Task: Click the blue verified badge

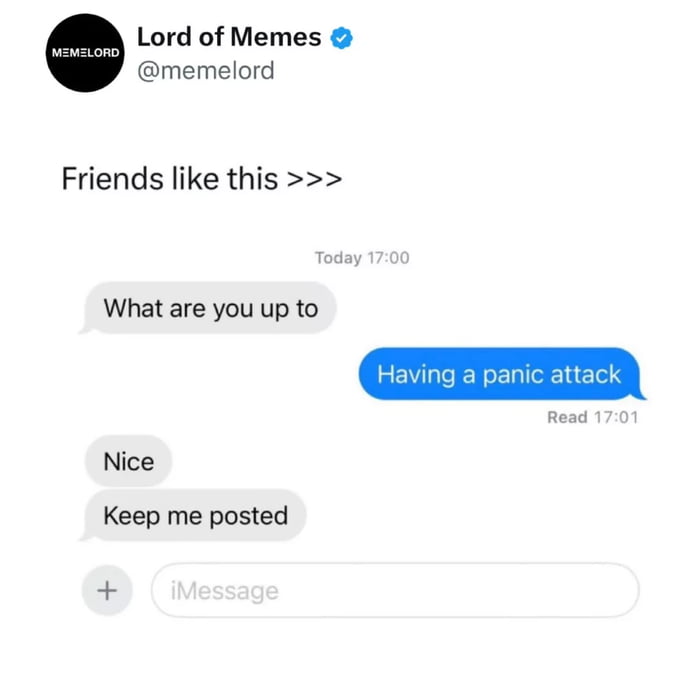Action: [342, 38]
